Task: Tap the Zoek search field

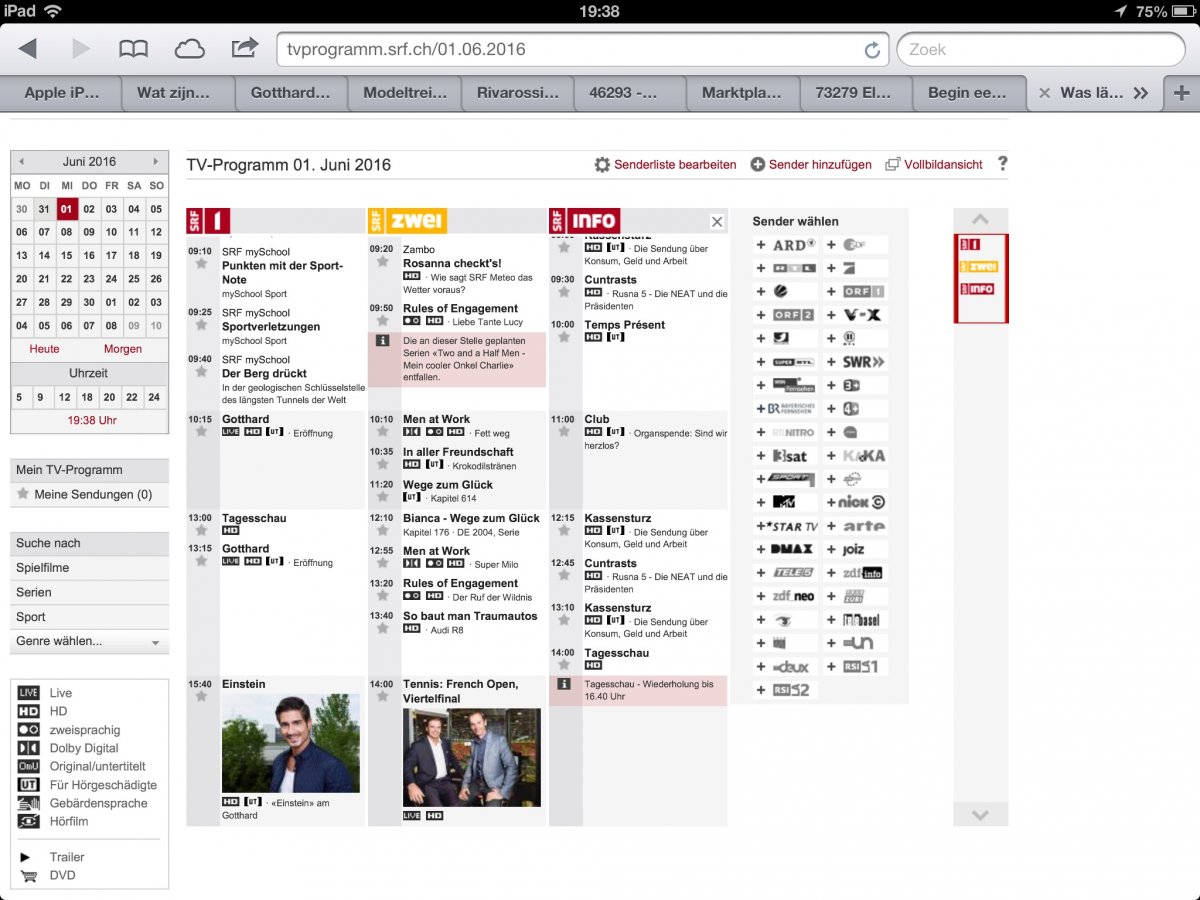Action: (x=1041, y=49)
